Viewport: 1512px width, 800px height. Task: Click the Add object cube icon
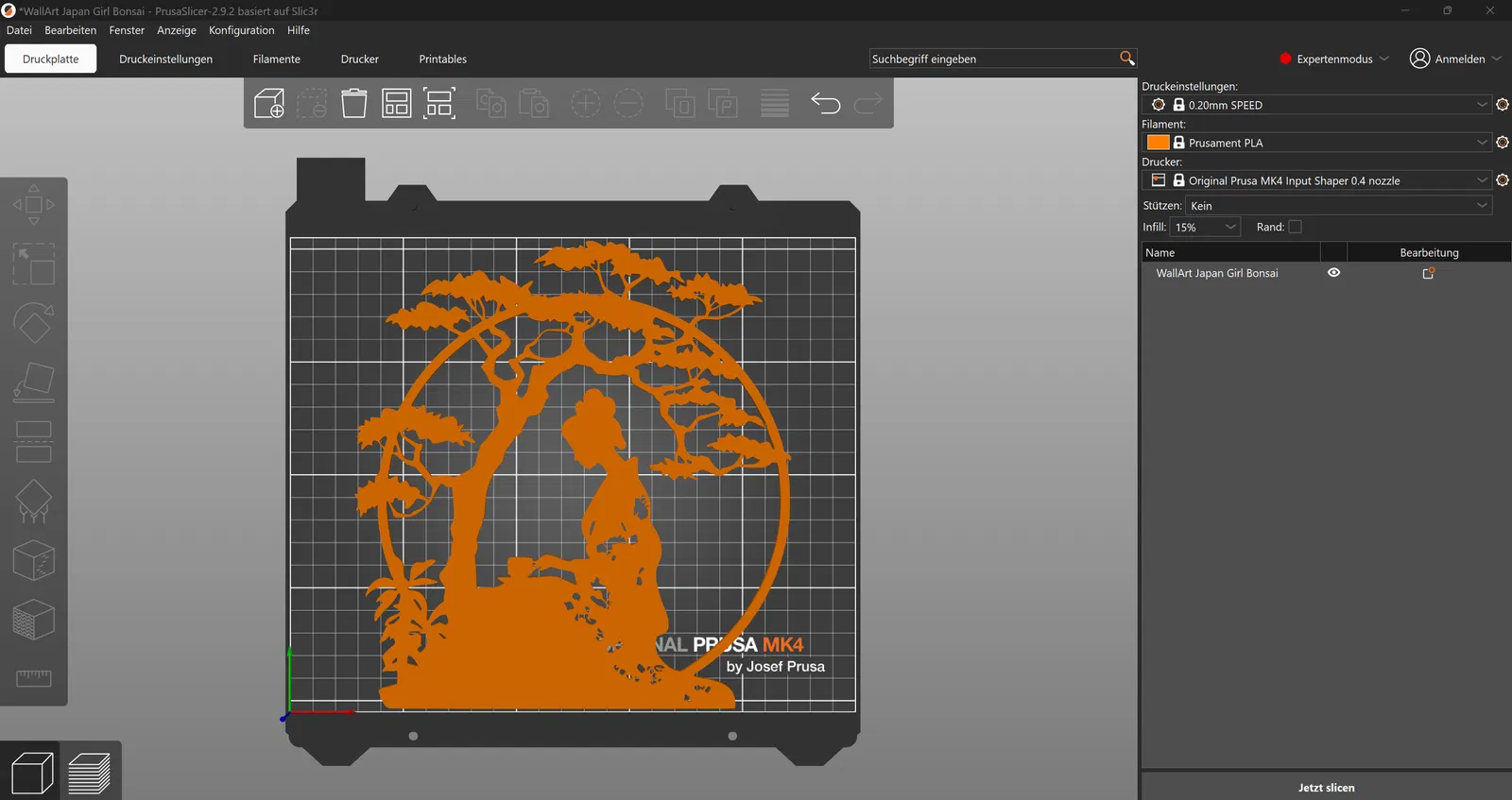point(269,103)
